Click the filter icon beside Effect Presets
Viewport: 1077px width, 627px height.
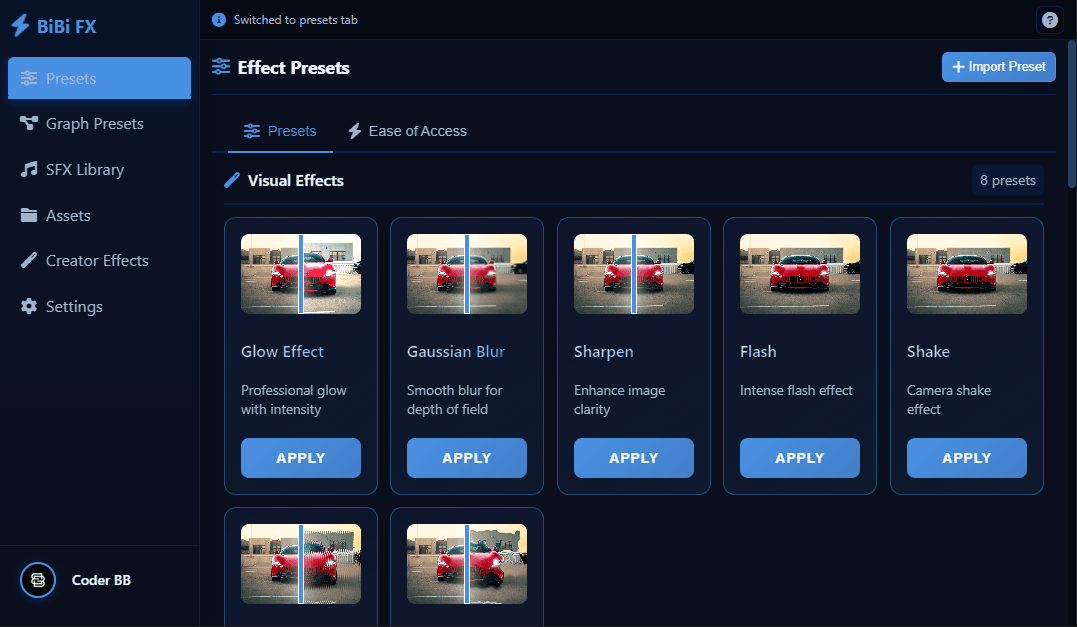(x=220, y=68)
